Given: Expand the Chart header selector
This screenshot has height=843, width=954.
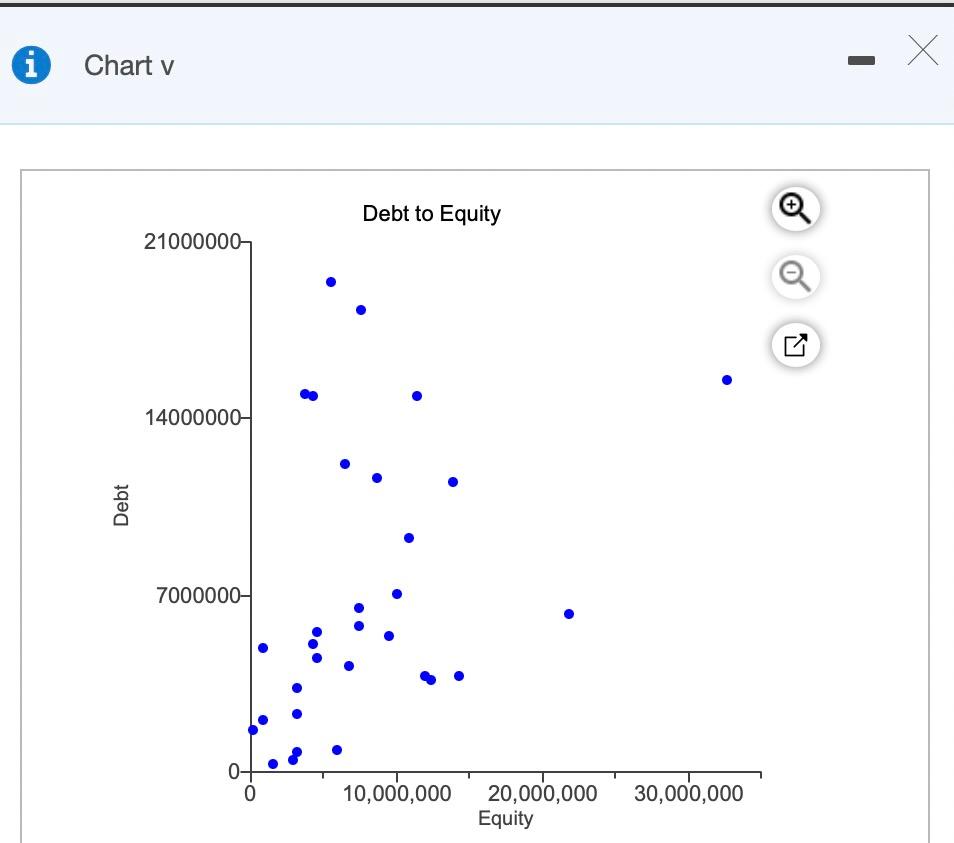Looking at the screenshot, I should pyautogui.click(x=168, y=66).
